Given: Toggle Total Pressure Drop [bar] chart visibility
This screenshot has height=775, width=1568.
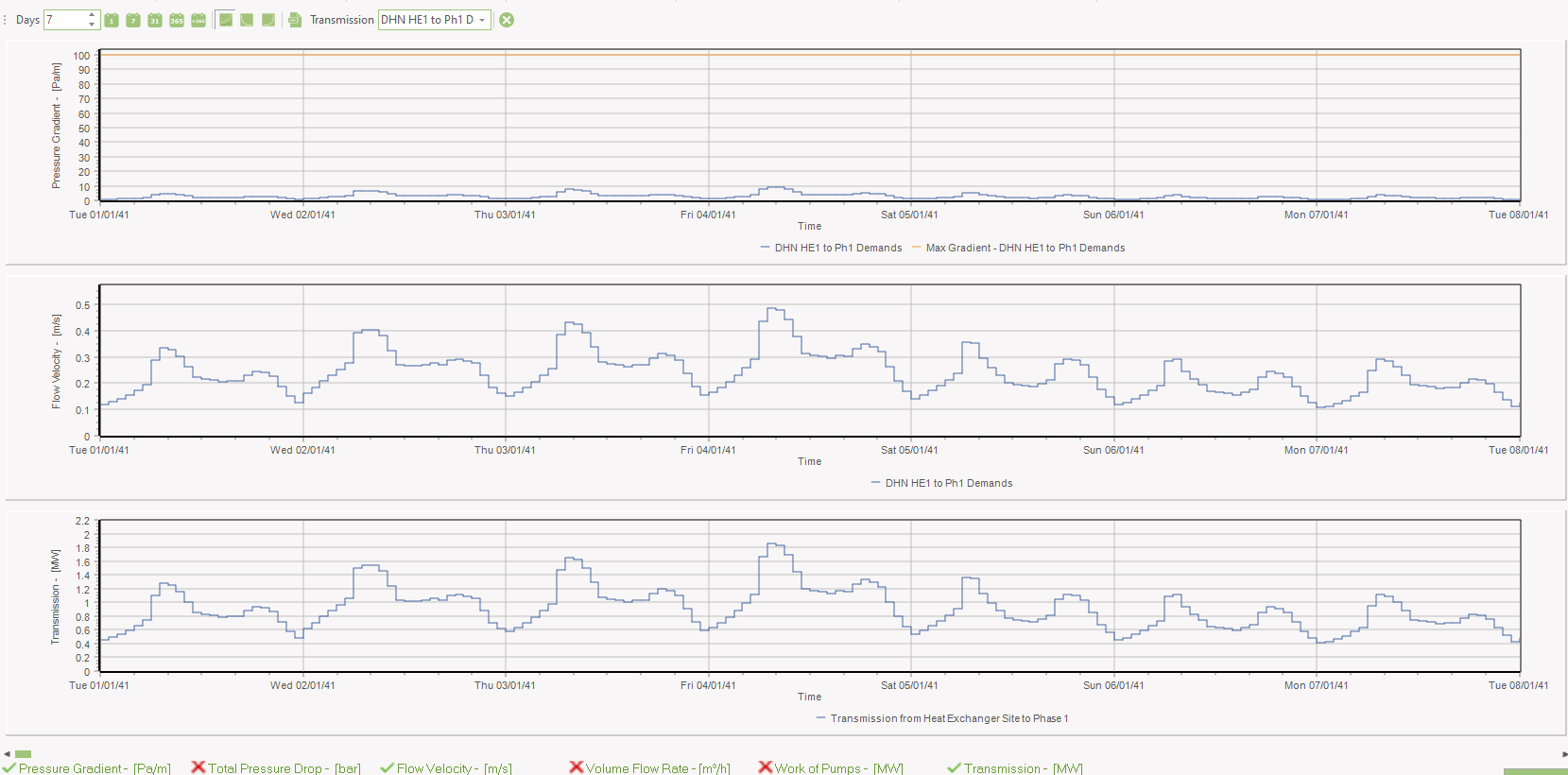Looking at the screenshot, I should click(276, 768).
